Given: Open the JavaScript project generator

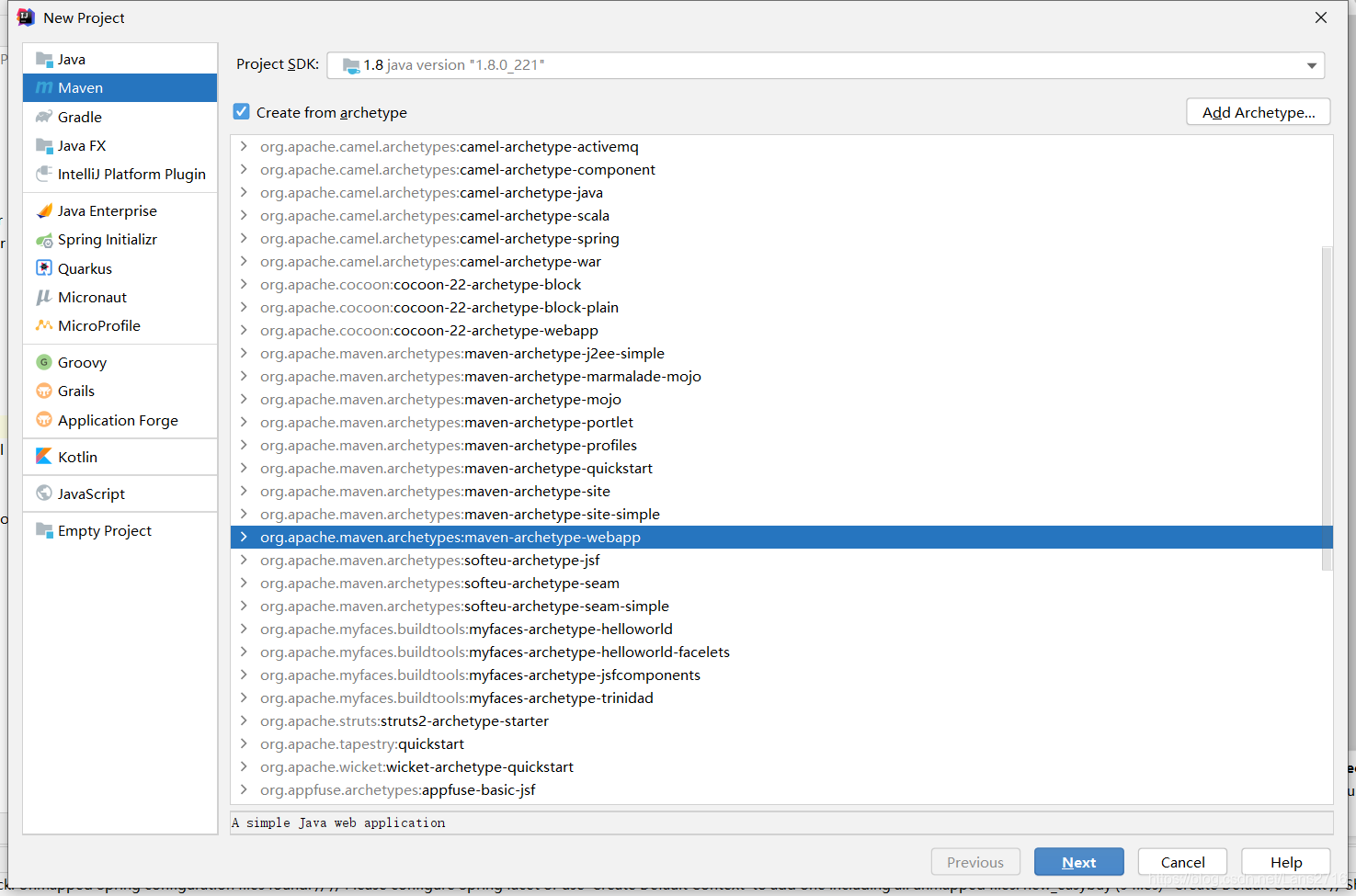Looking at the screenshot, I should [x=92, y=493].
